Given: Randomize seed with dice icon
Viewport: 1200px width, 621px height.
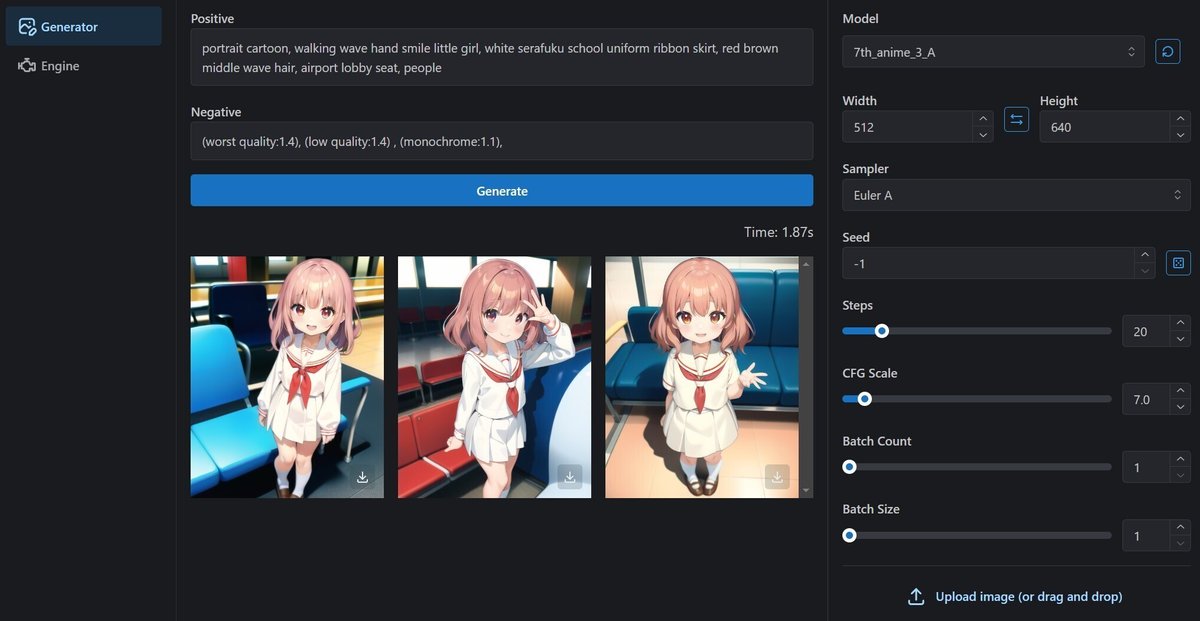Looking at the screenshot, I should 1178,263.
